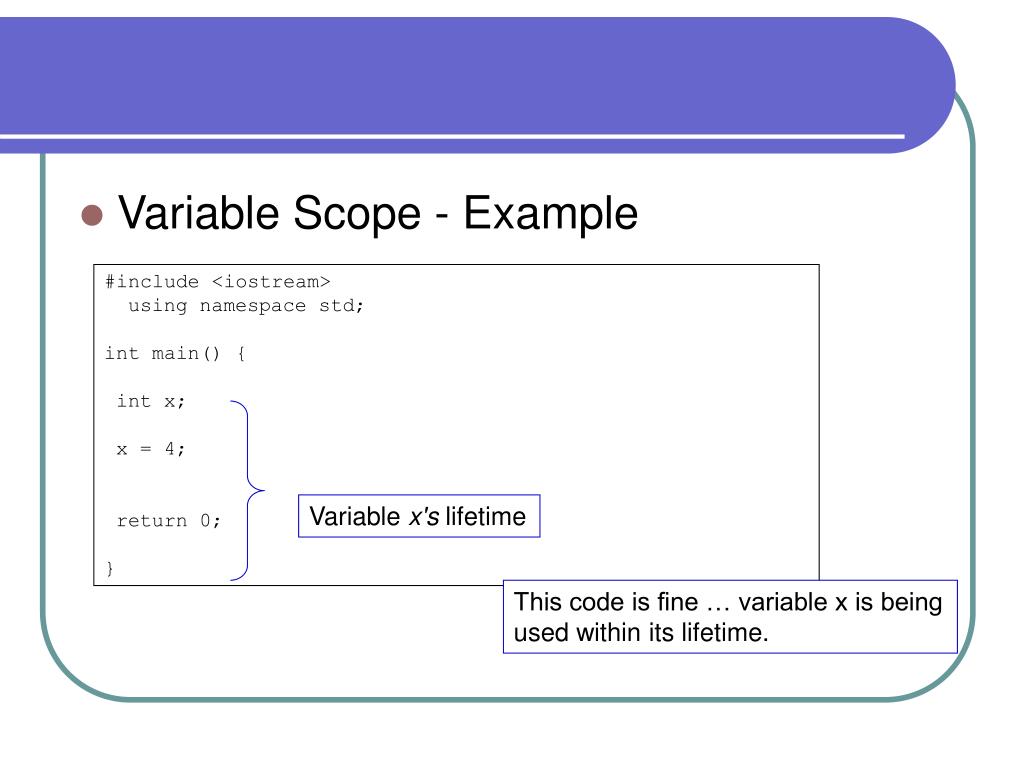Select the "Variable Scope - Example" title
The height and width of the screenshot is (768, 1024).
coord(377,213)
